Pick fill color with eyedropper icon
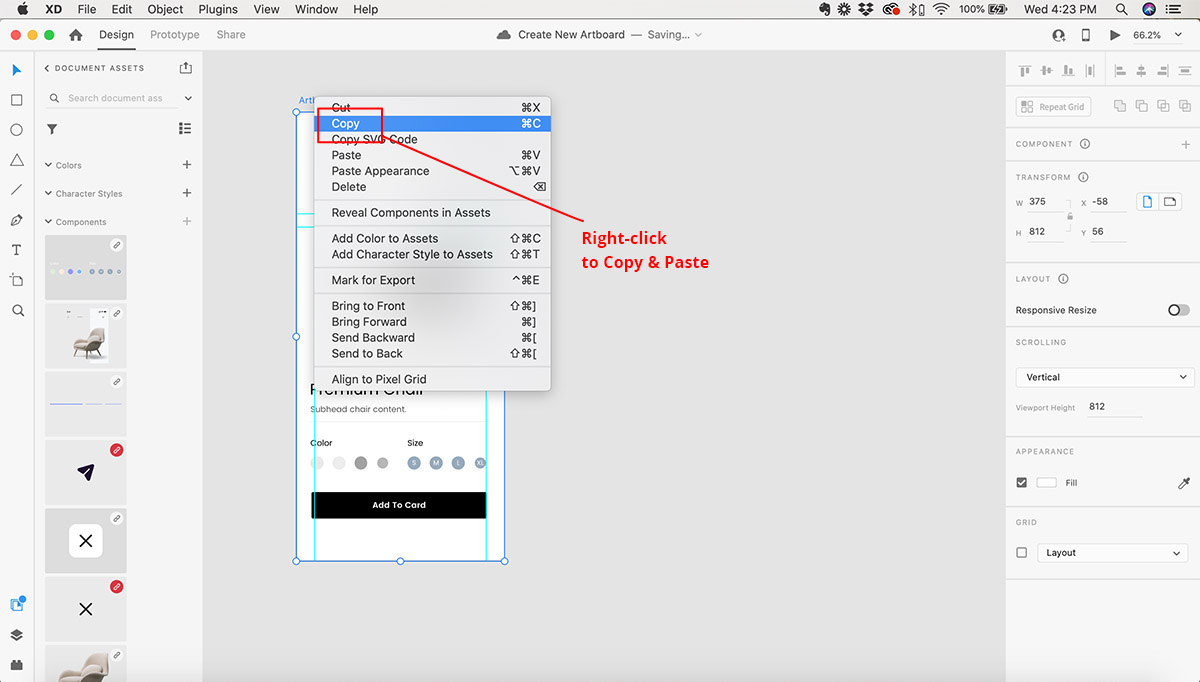This screenshot has height=682, width=1200. pyautogui.click(x=1184, y=483)
